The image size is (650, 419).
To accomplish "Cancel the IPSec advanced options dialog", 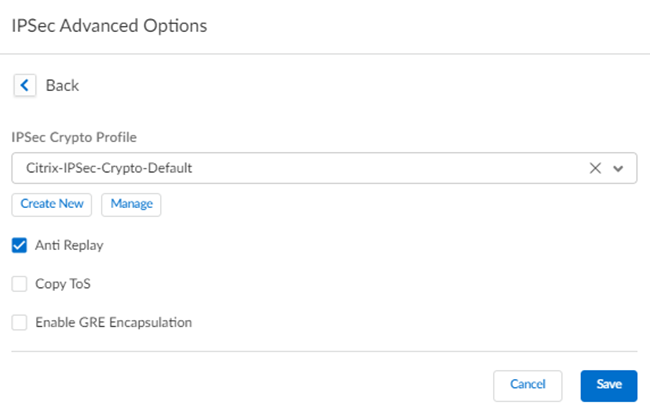I will 527,385.
